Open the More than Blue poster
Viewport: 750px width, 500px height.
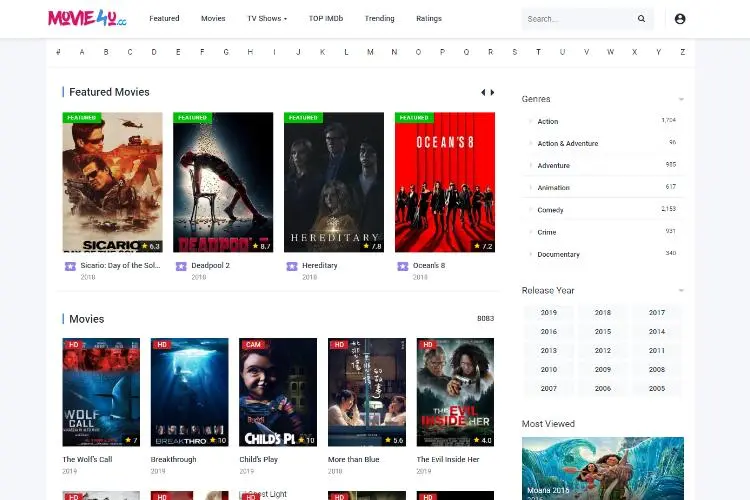367,392
